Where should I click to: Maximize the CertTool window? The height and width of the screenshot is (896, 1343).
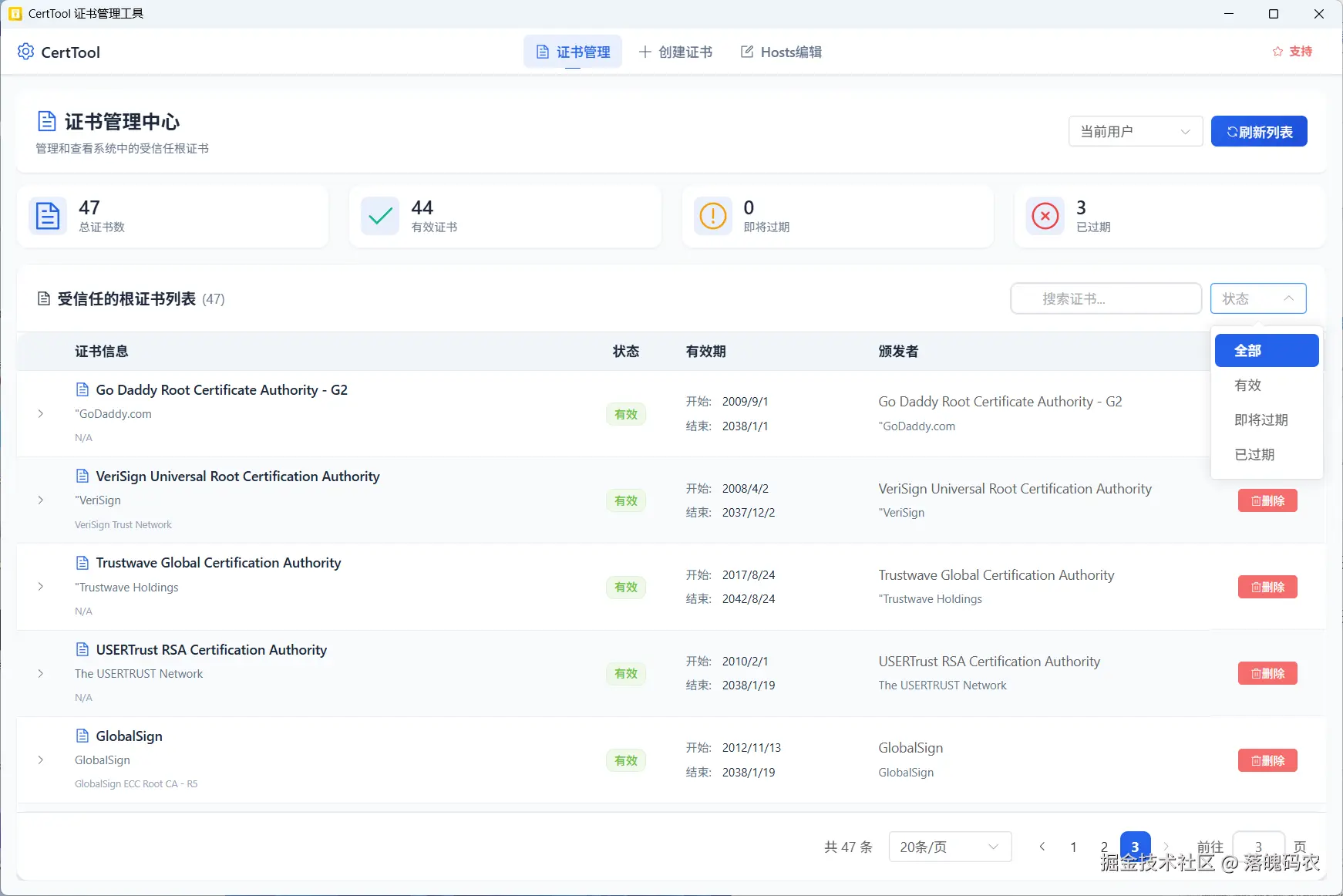coord(1274,14)
